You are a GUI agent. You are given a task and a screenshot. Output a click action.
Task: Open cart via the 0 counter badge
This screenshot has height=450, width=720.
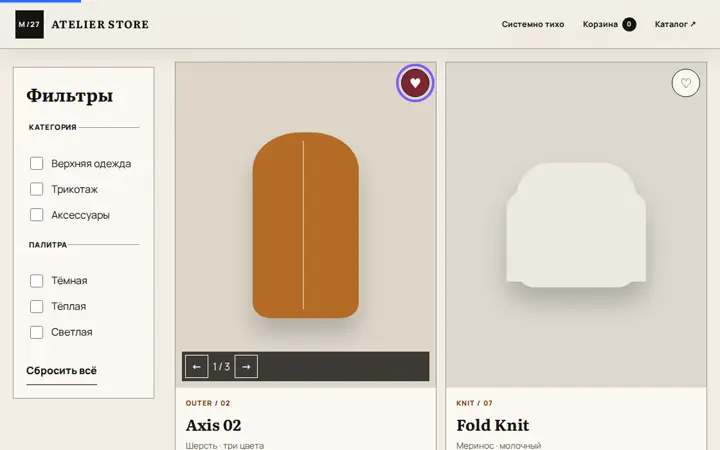(x=629, y=24)
